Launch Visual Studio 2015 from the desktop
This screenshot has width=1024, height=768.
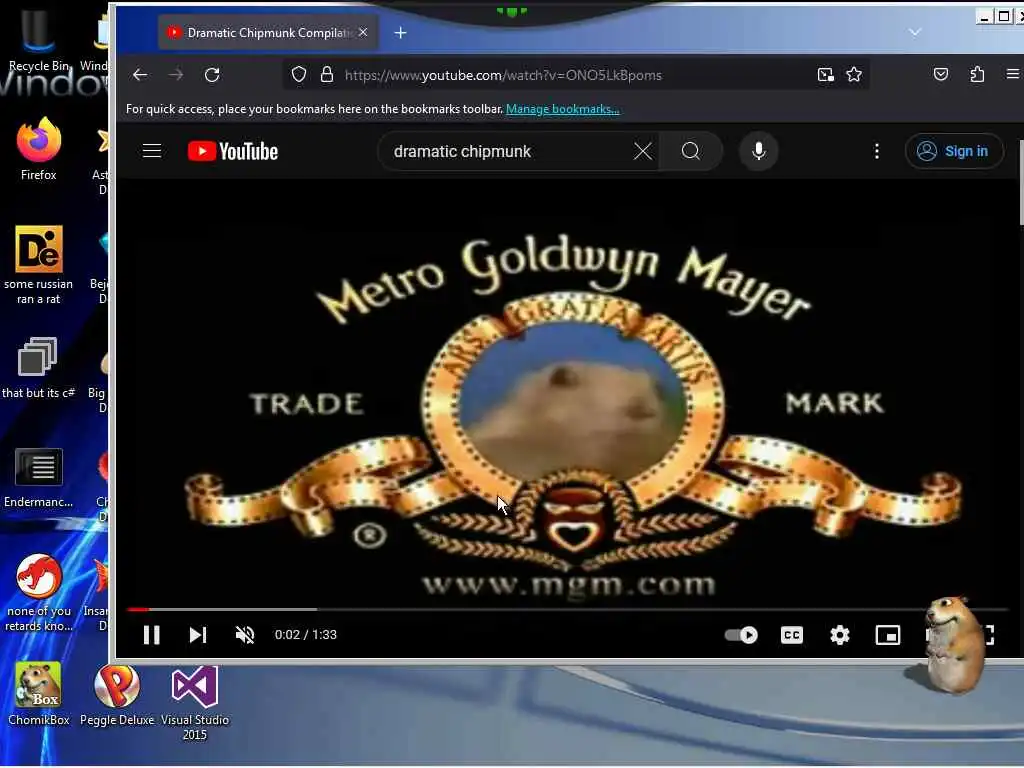click(x=195, y=702)
